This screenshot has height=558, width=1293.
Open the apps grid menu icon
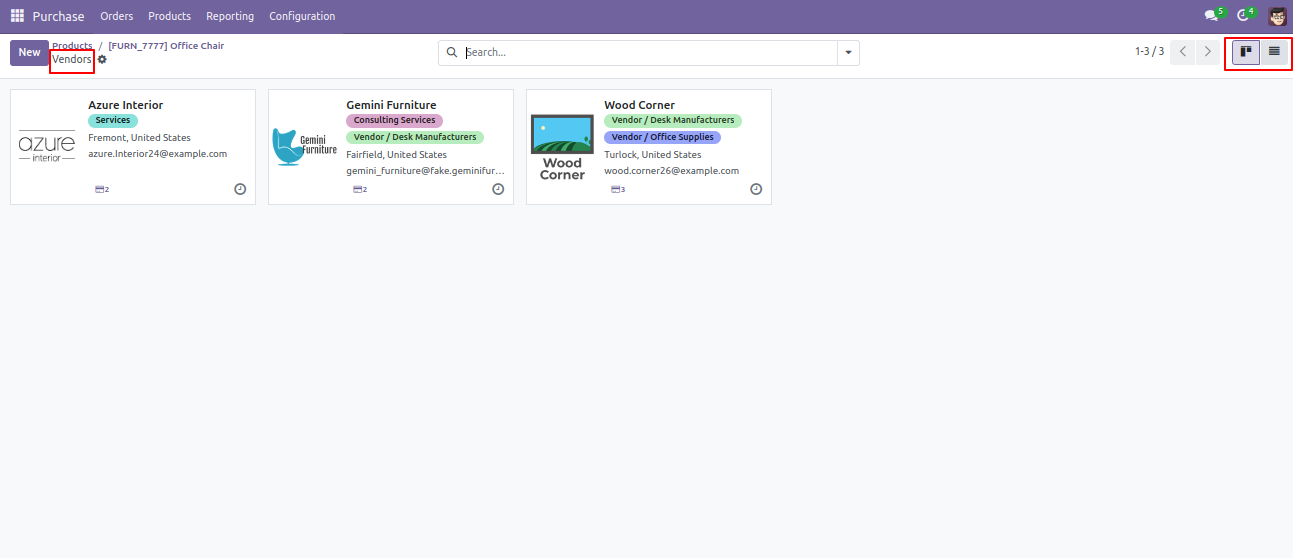click(x=17, y=16)
